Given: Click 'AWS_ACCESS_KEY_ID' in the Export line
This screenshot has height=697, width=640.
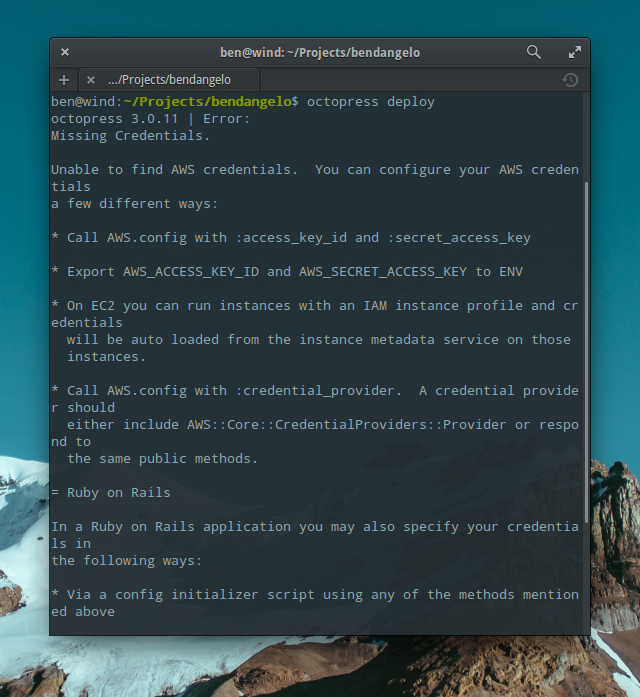Looking at the screenshot, I should (191, 272).
